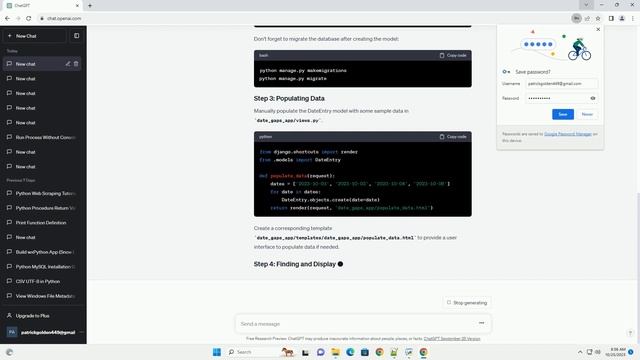Open File Explorer from the taskbar
The height and width of the screenshot is (360, 640).
click(x=335, y=352)
